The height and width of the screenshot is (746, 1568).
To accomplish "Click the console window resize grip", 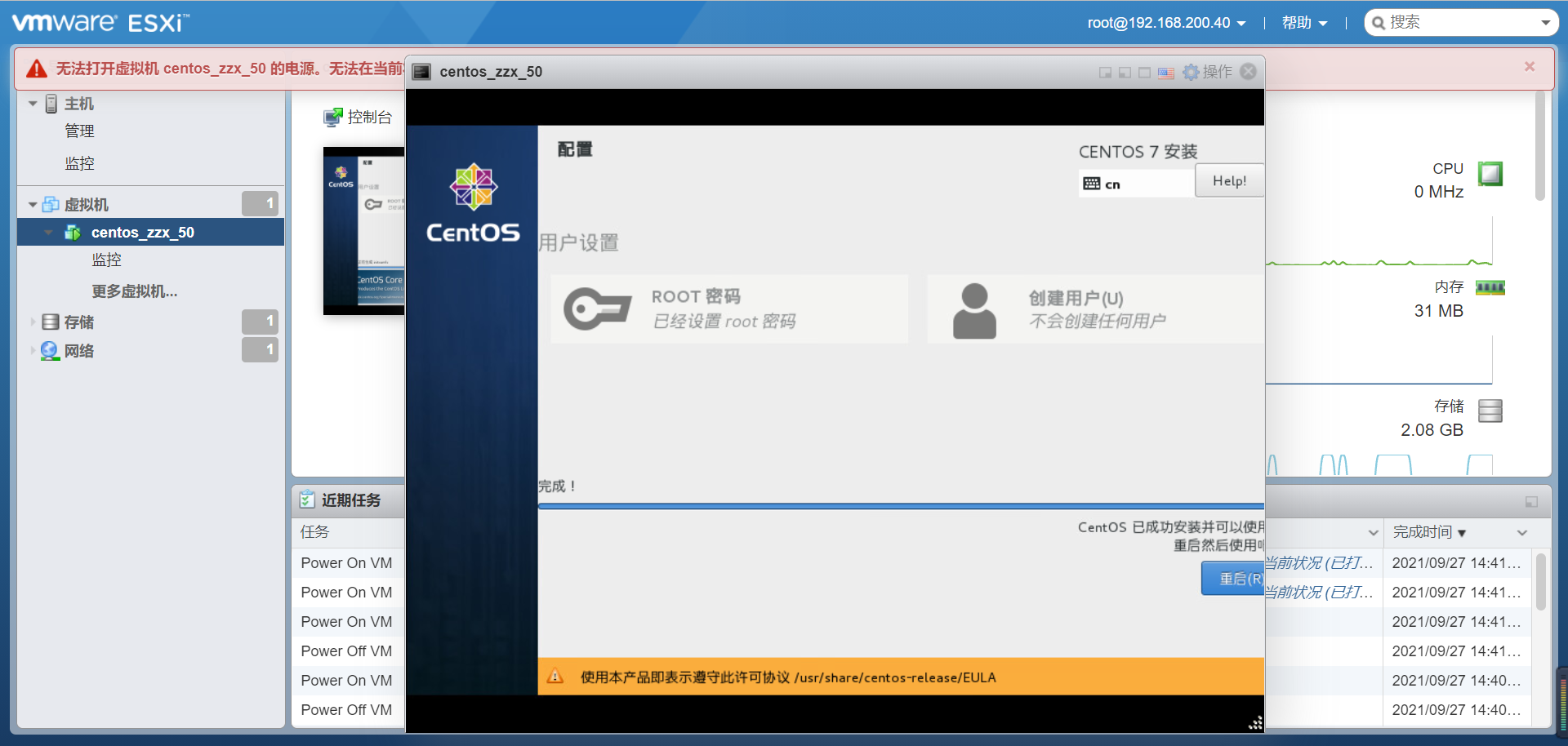I will point(1255,722).
